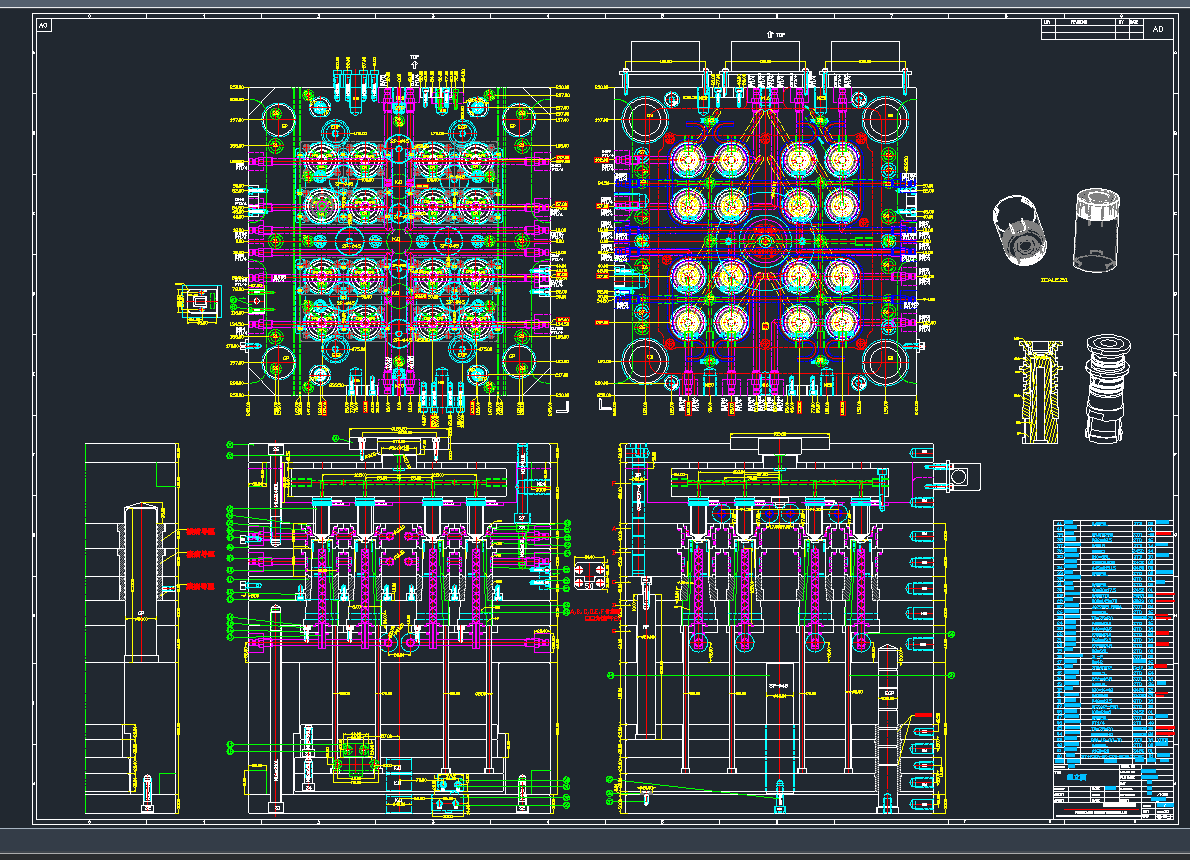Select the narrow section view at far left
The image size is (1190, 860).
coord(132,630)
